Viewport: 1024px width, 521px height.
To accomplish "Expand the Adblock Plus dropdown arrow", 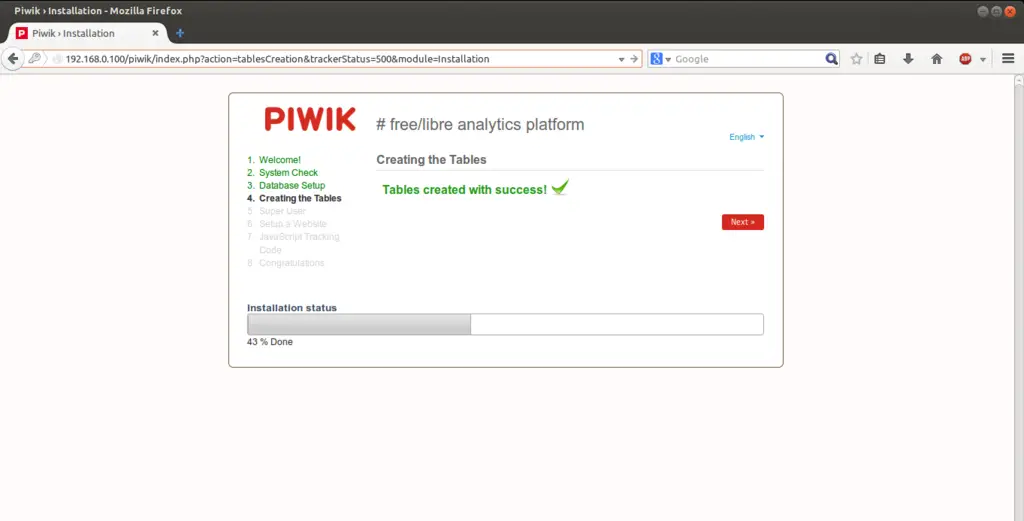I will click(x=982, y=59).
